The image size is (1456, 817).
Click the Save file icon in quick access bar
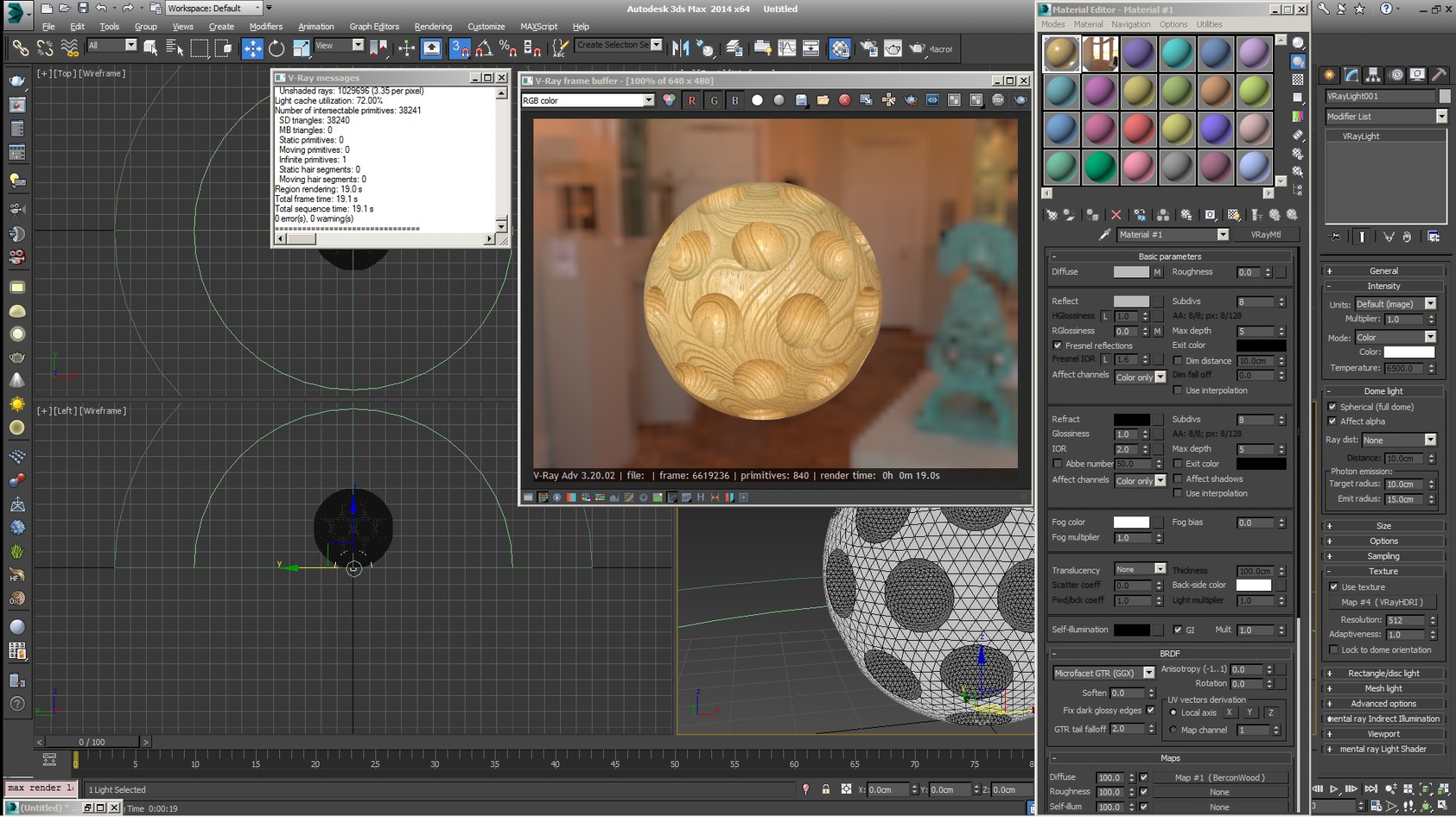(83, 8)
